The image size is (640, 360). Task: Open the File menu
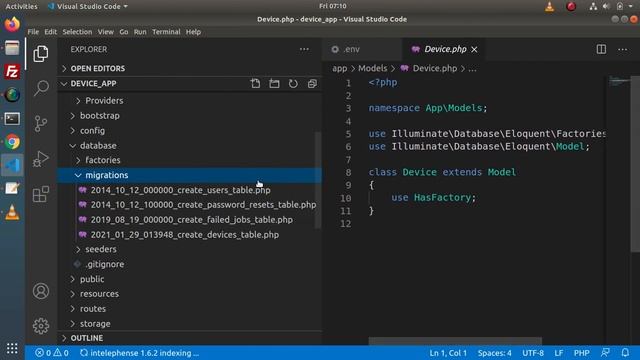pos(33,32)
